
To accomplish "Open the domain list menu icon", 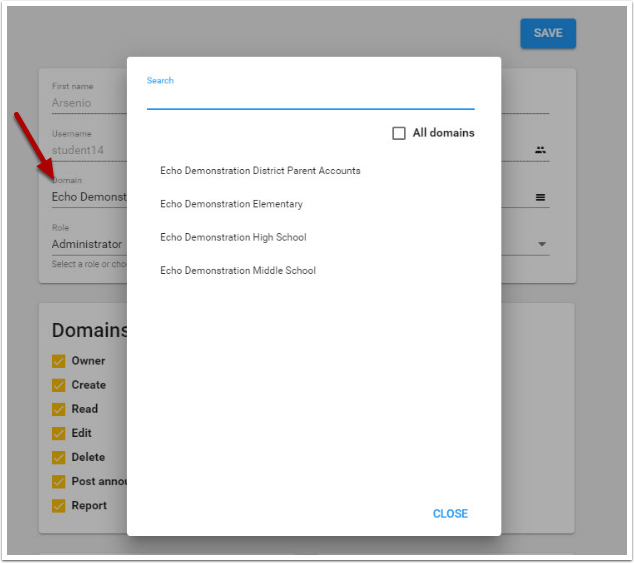I will pos(540,198).
